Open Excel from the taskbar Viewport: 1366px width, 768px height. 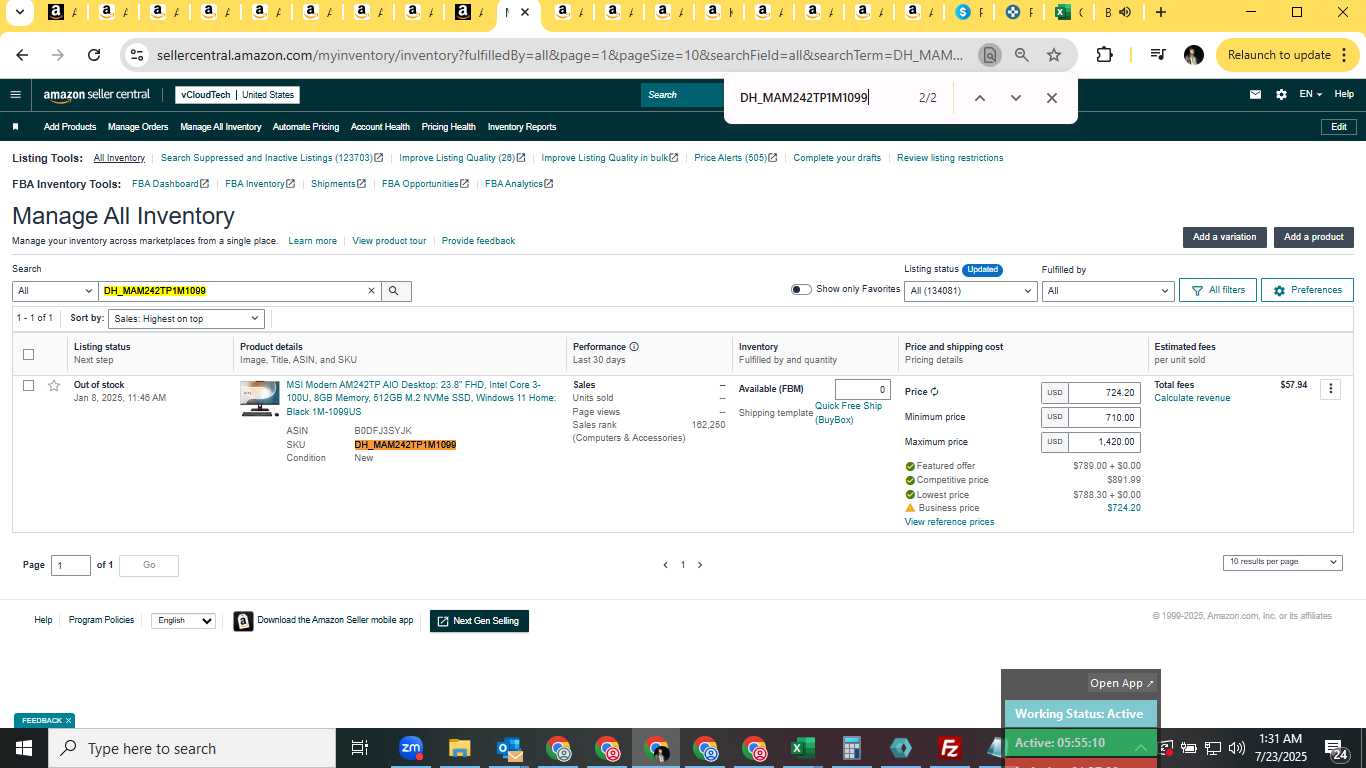[802, 748]
